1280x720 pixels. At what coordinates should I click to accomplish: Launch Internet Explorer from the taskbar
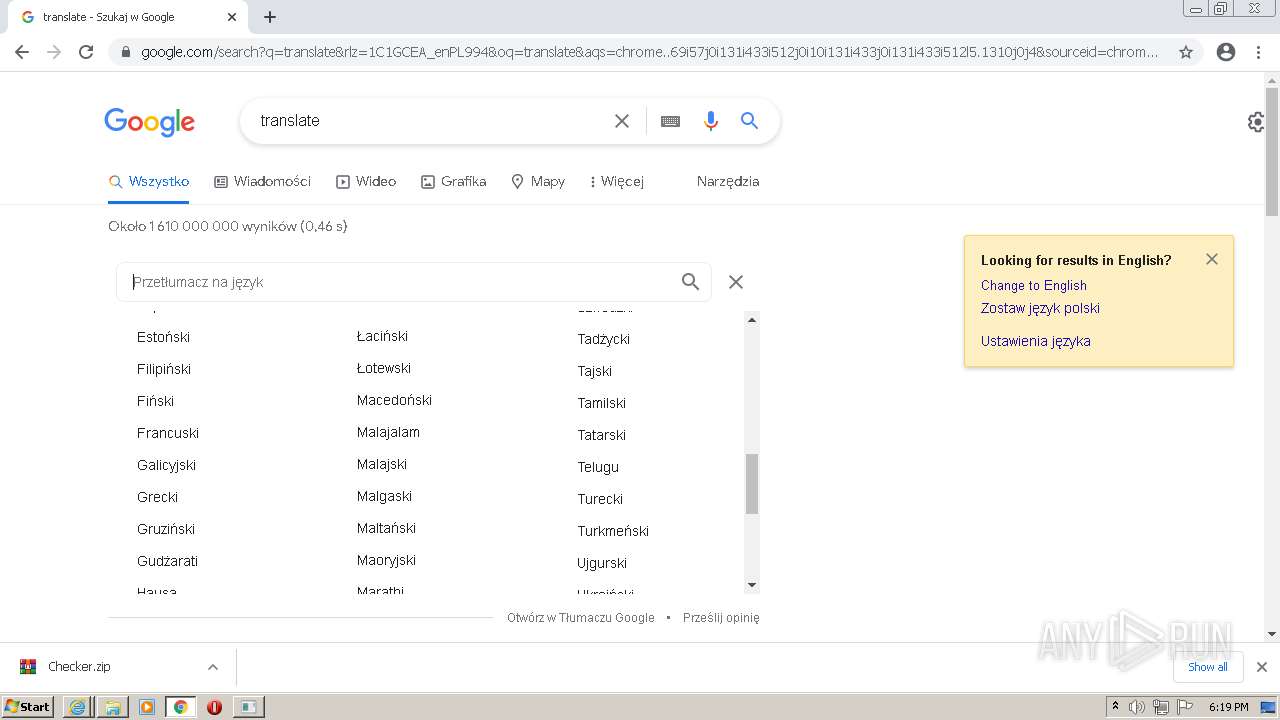click(78, 707)
